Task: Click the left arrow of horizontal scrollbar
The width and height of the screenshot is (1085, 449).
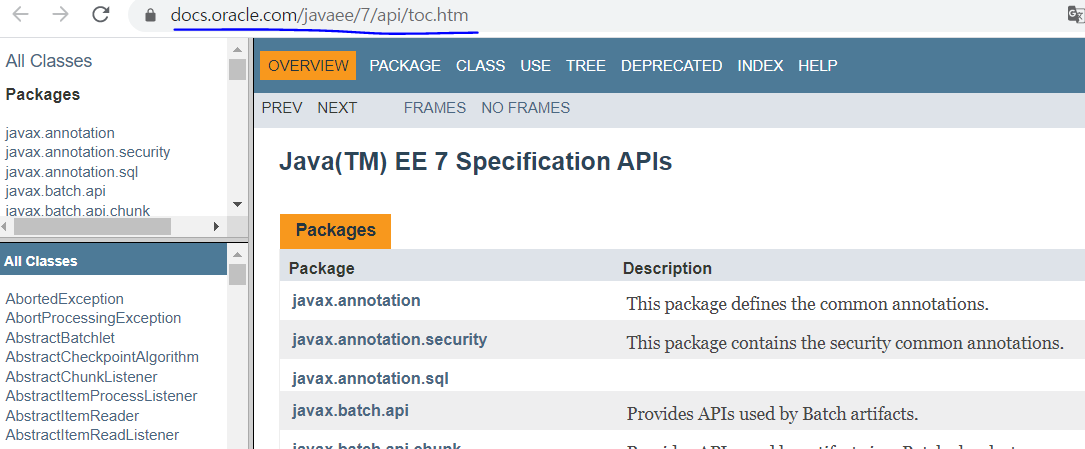Action: click(x=5, y=226)
